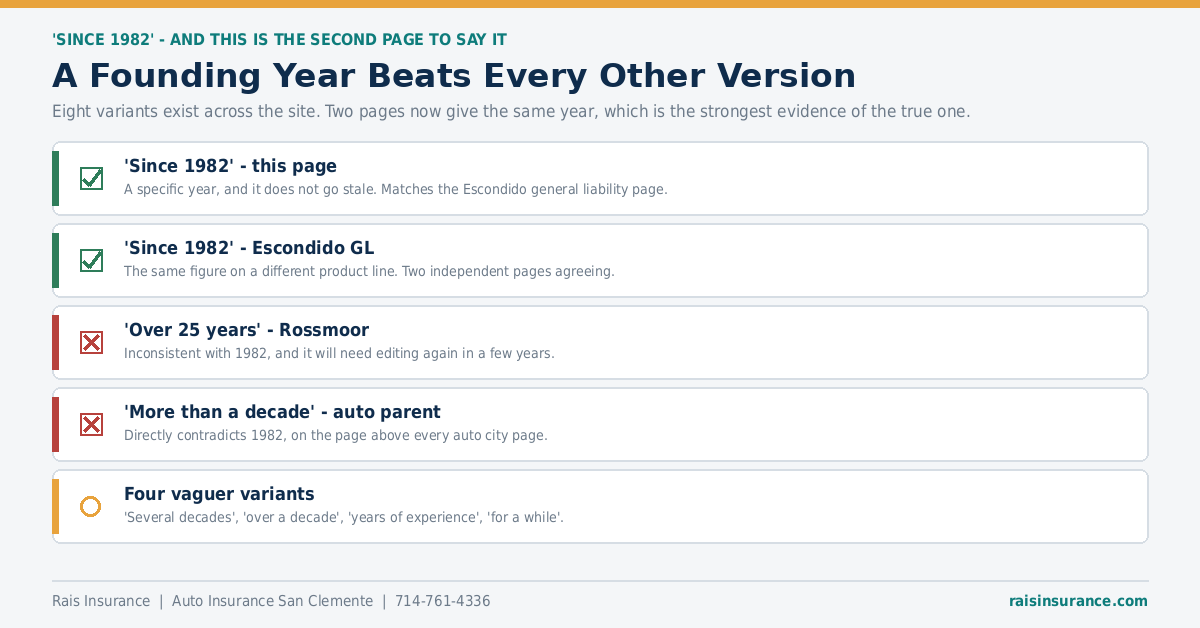This screenshot has width=1200, height=628.
Task: Click the orange accent bar on the vaguer variants card
Action: tap(55, 506)
